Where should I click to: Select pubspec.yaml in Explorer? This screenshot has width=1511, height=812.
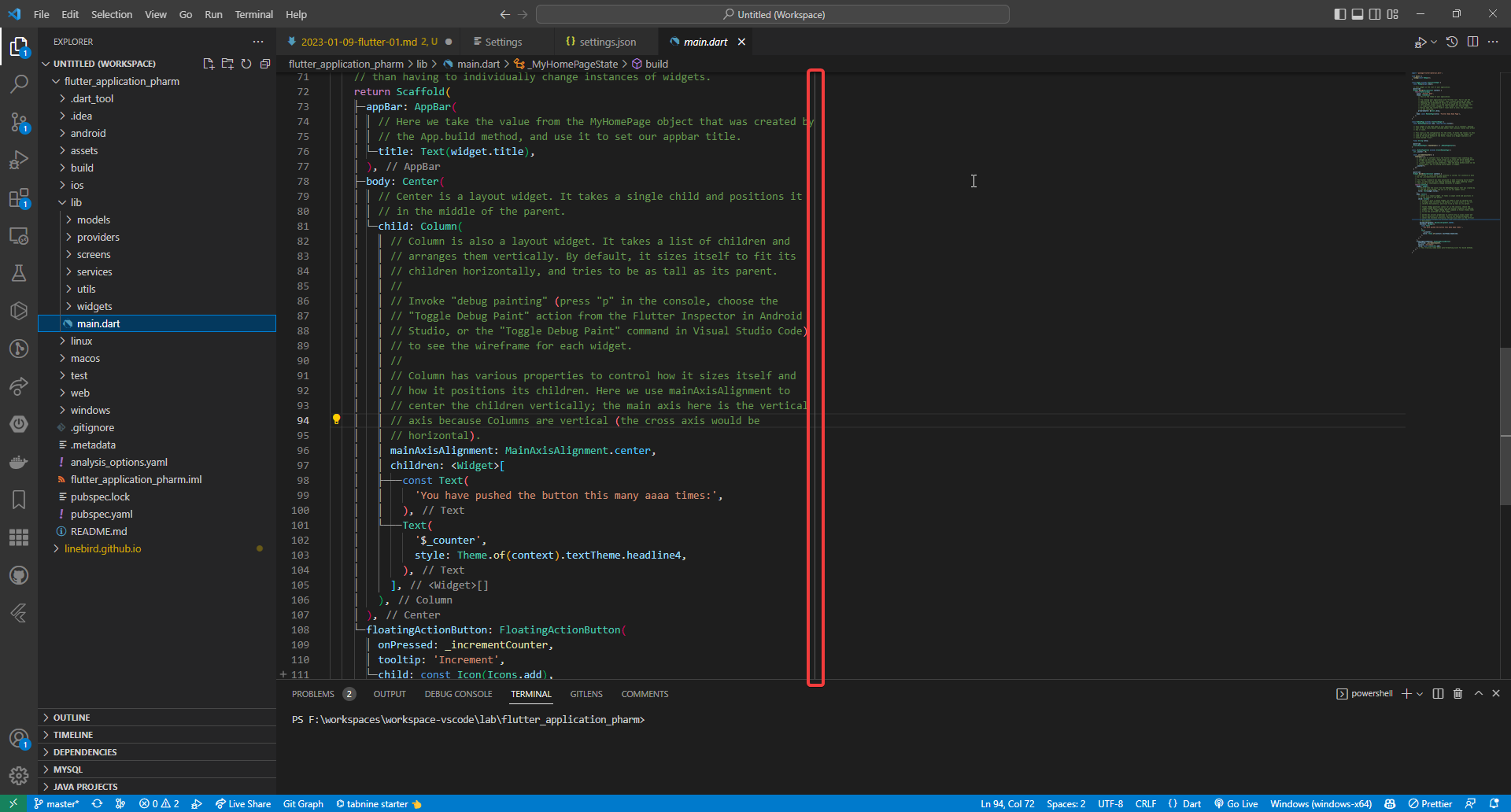[x=102, y=514]
